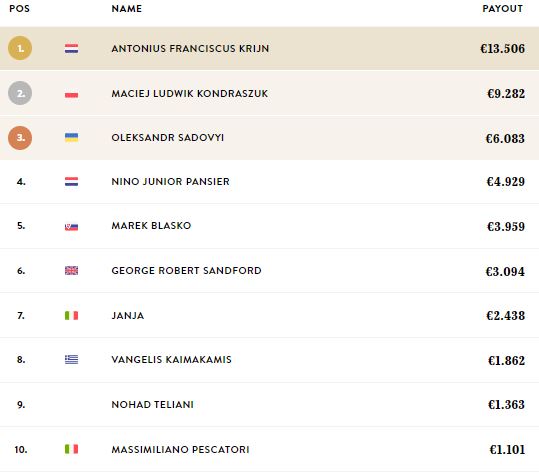Click the gold first-place medal badge
The image size is (539, 473).
pyautogui.click(x=20, y=48)
